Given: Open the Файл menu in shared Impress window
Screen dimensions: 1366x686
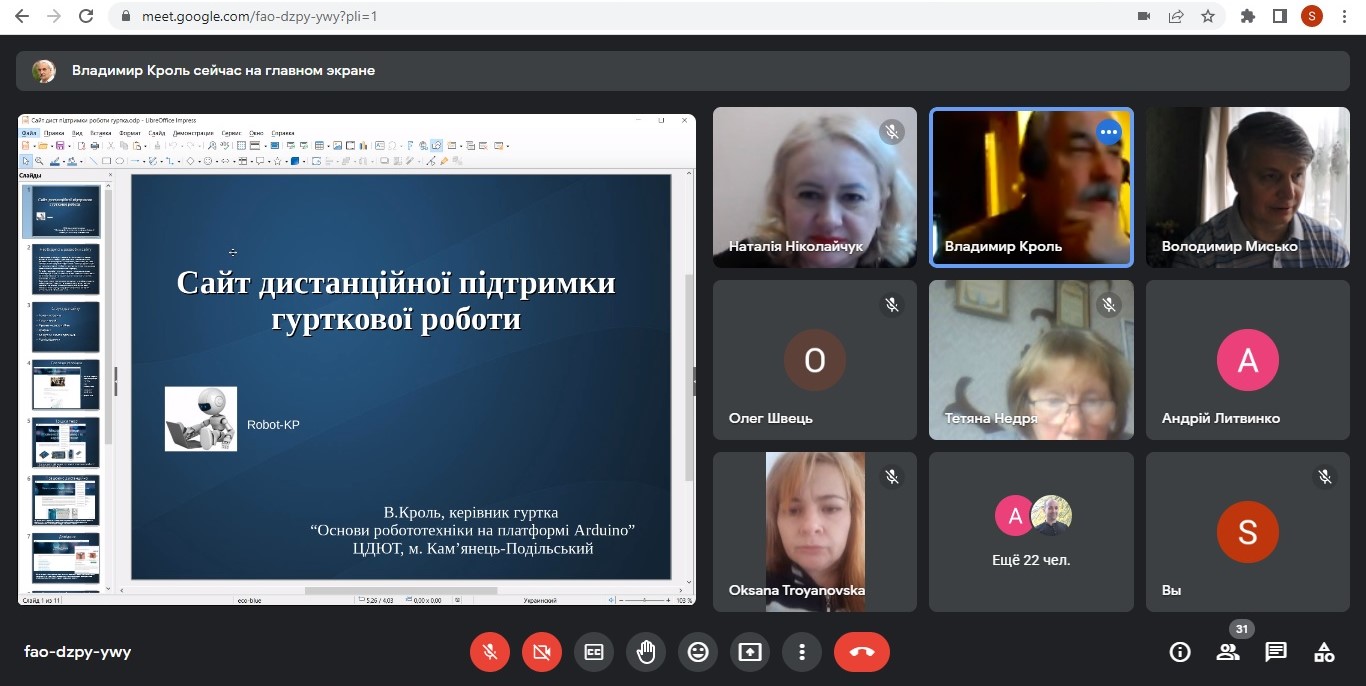Looking at the screenshot, I should [x=29, y=133].
